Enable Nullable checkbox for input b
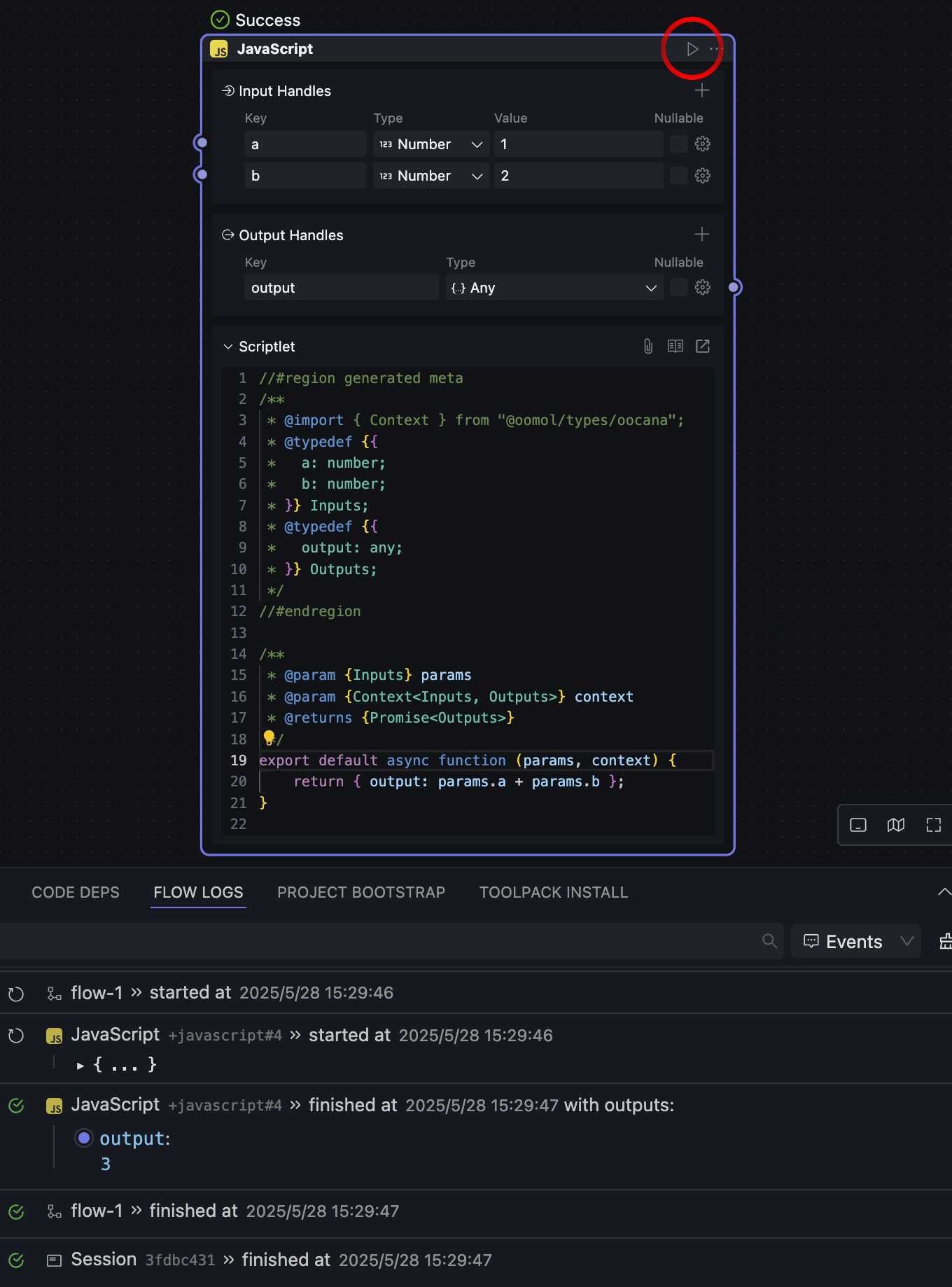This screenshot has width=952, height=1287. [678, 176]
